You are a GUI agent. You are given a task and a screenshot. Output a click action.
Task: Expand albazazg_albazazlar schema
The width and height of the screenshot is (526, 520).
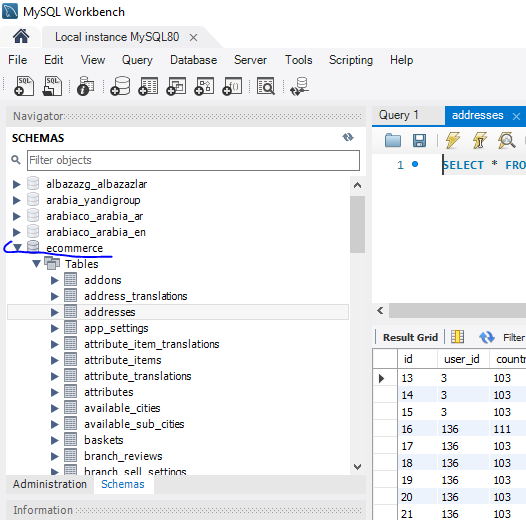[x=16, y=184]
